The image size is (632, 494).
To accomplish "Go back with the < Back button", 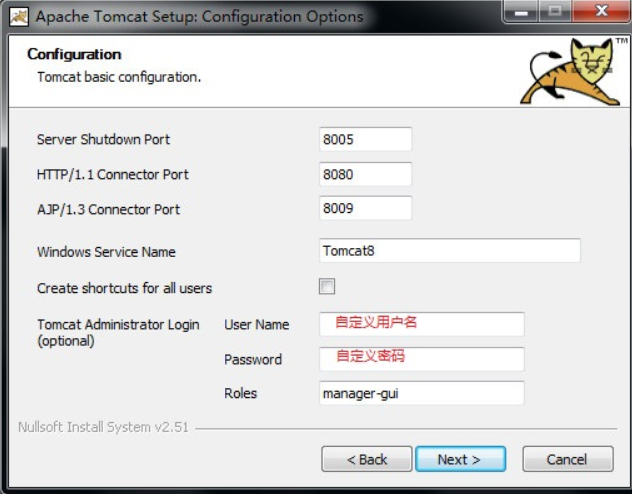I will (x=366, y=459).
